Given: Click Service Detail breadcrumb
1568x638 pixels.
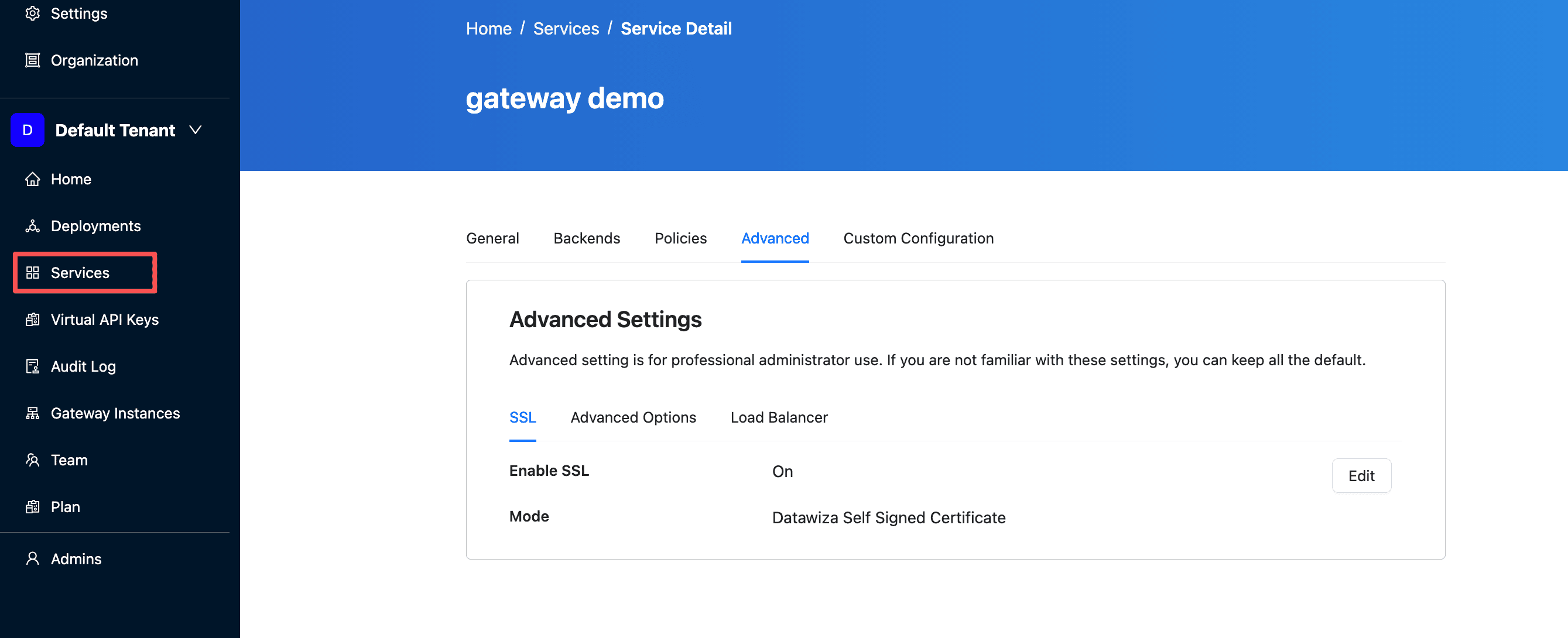Looking at the screenshot, I should coord(676,29).
